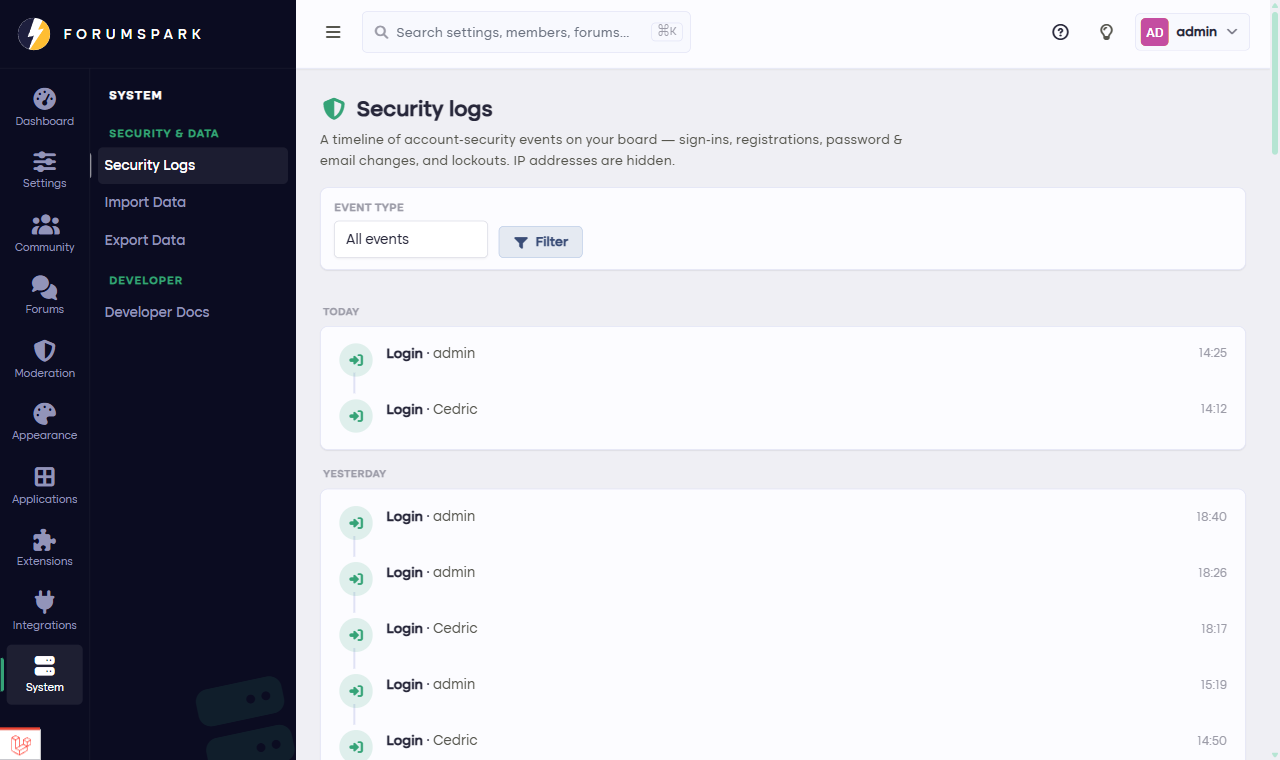The image size is (1280, 760).
Task: Select the System server icon
Action: coord(44,666)
